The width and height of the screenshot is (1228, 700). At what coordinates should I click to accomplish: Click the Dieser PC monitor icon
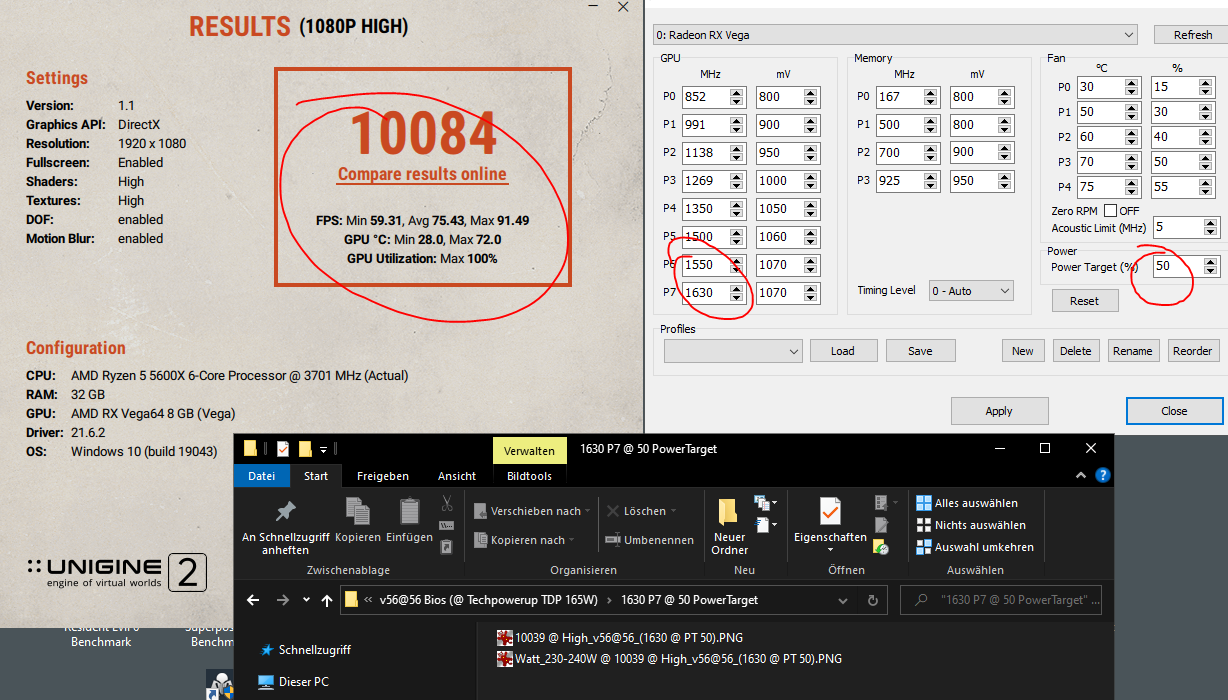tap(266, 682)
